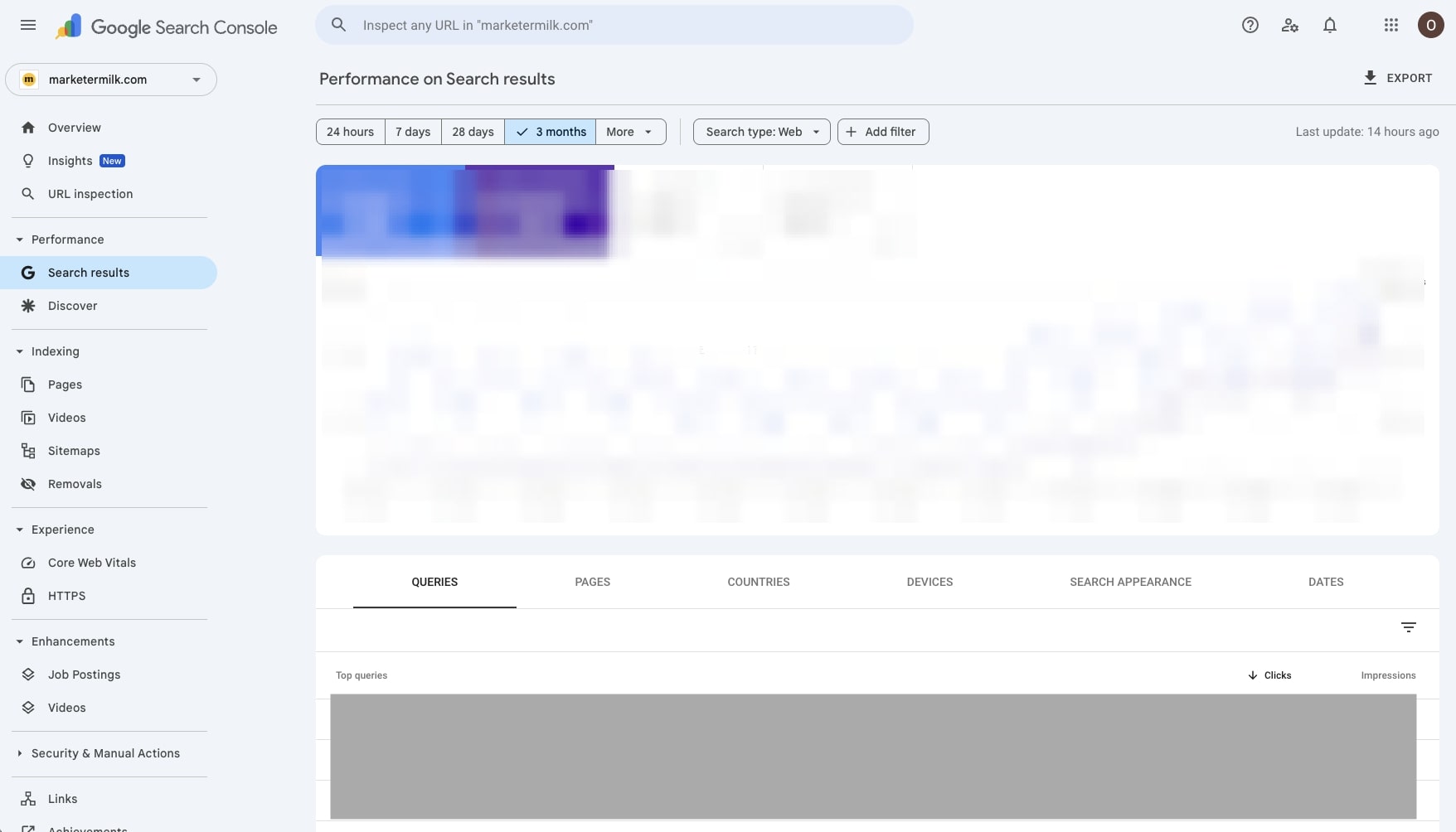Open the Help icon

(1250, 25)
